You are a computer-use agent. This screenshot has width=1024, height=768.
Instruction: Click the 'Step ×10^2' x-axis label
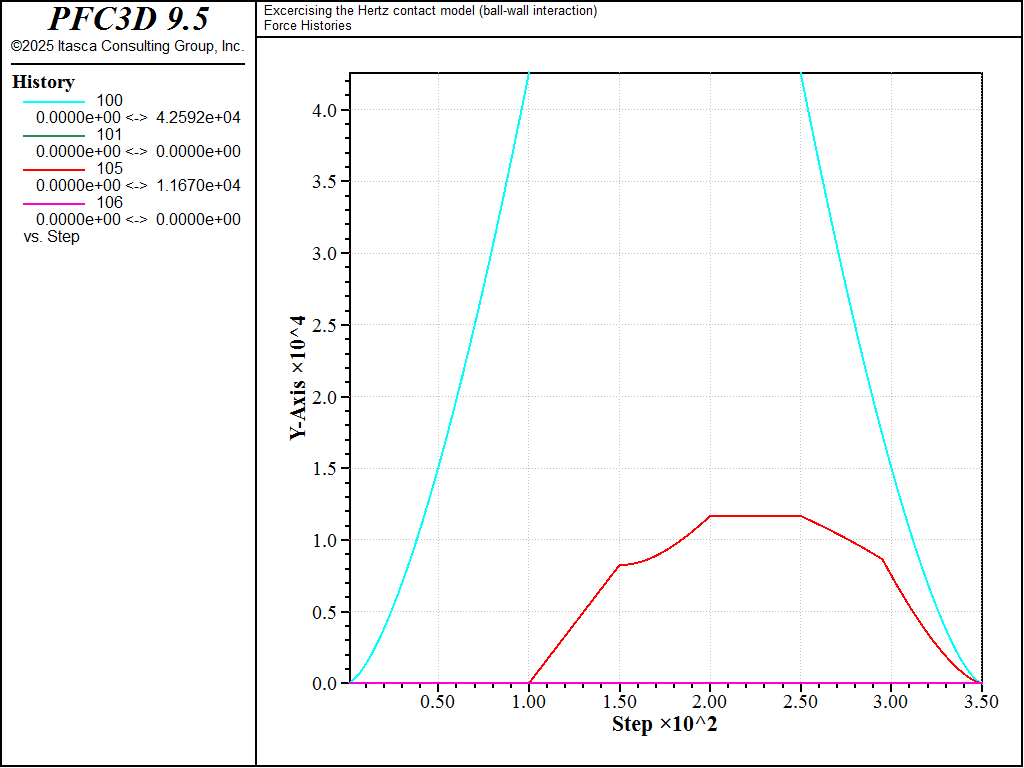665,724
